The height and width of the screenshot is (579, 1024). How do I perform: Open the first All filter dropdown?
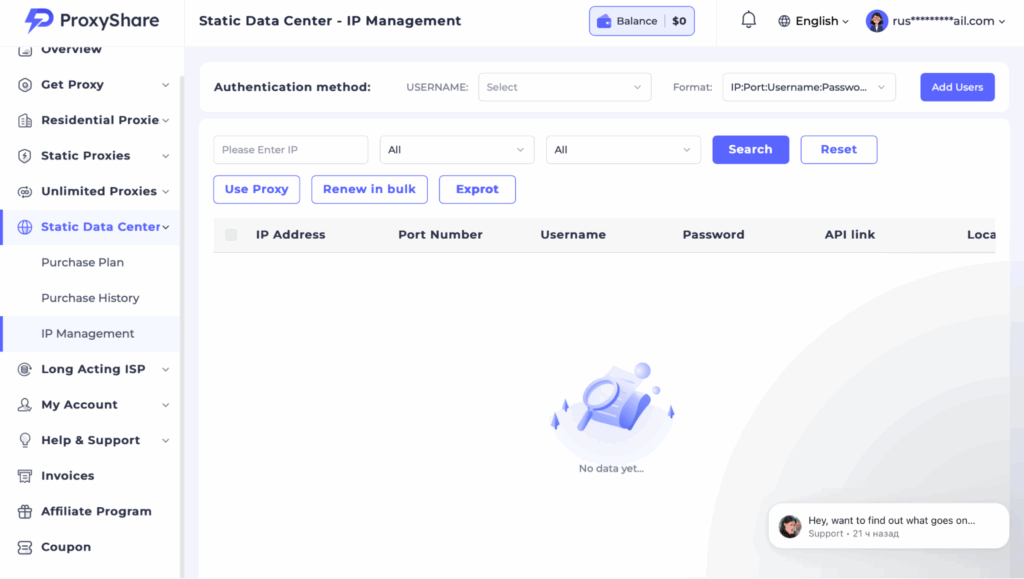click(x=456, y=149)
